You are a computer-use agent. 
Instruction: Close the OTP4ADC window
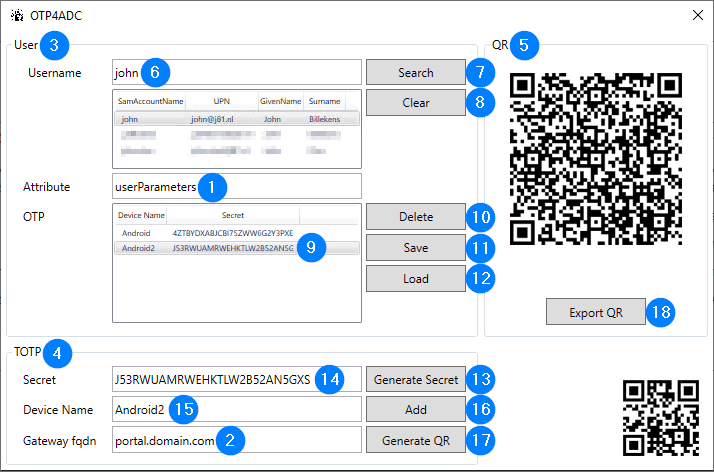coord(698,15)
